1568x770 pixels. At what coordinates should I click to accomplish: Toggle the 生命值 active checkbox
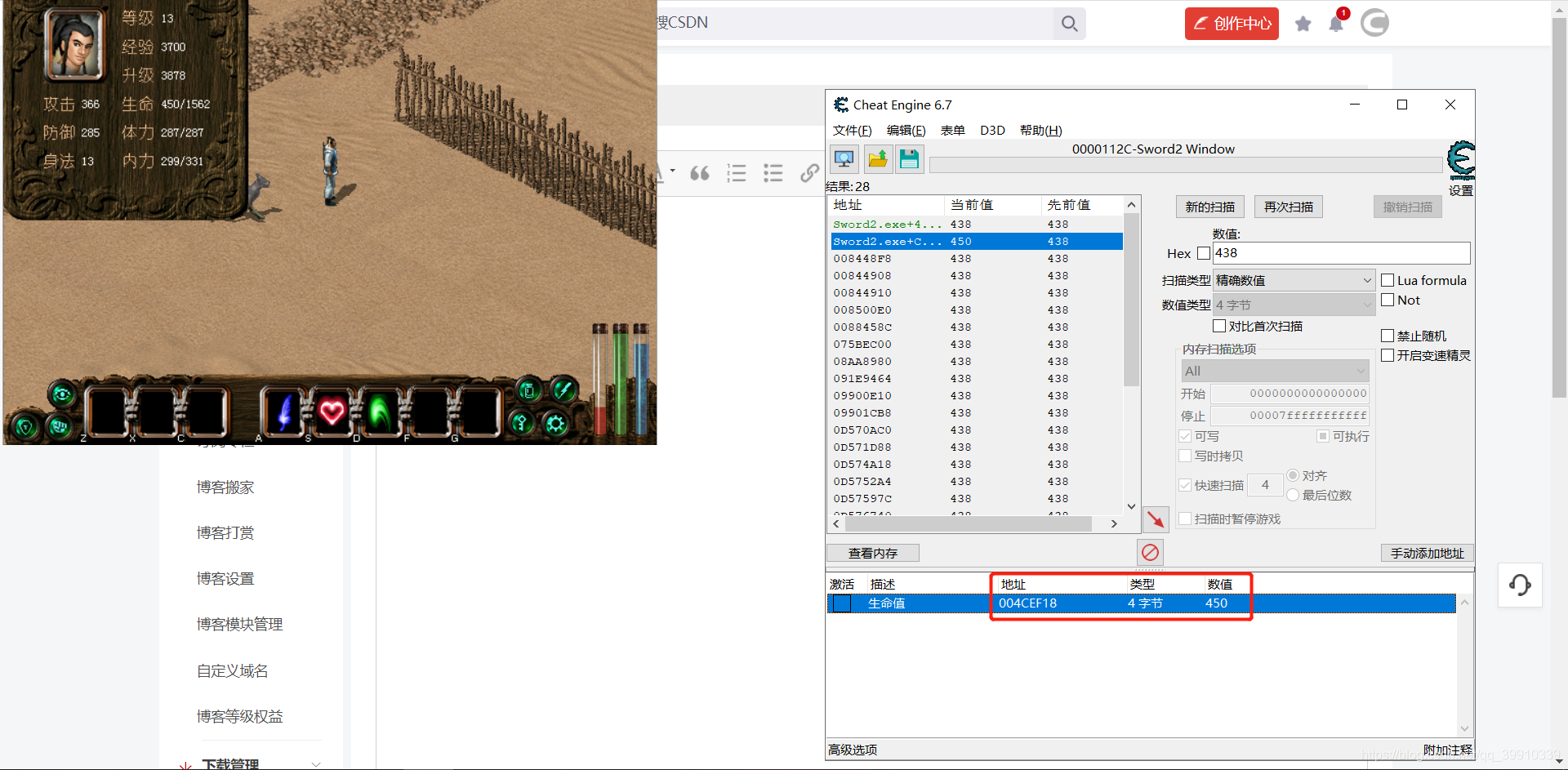tap(842, 603)
